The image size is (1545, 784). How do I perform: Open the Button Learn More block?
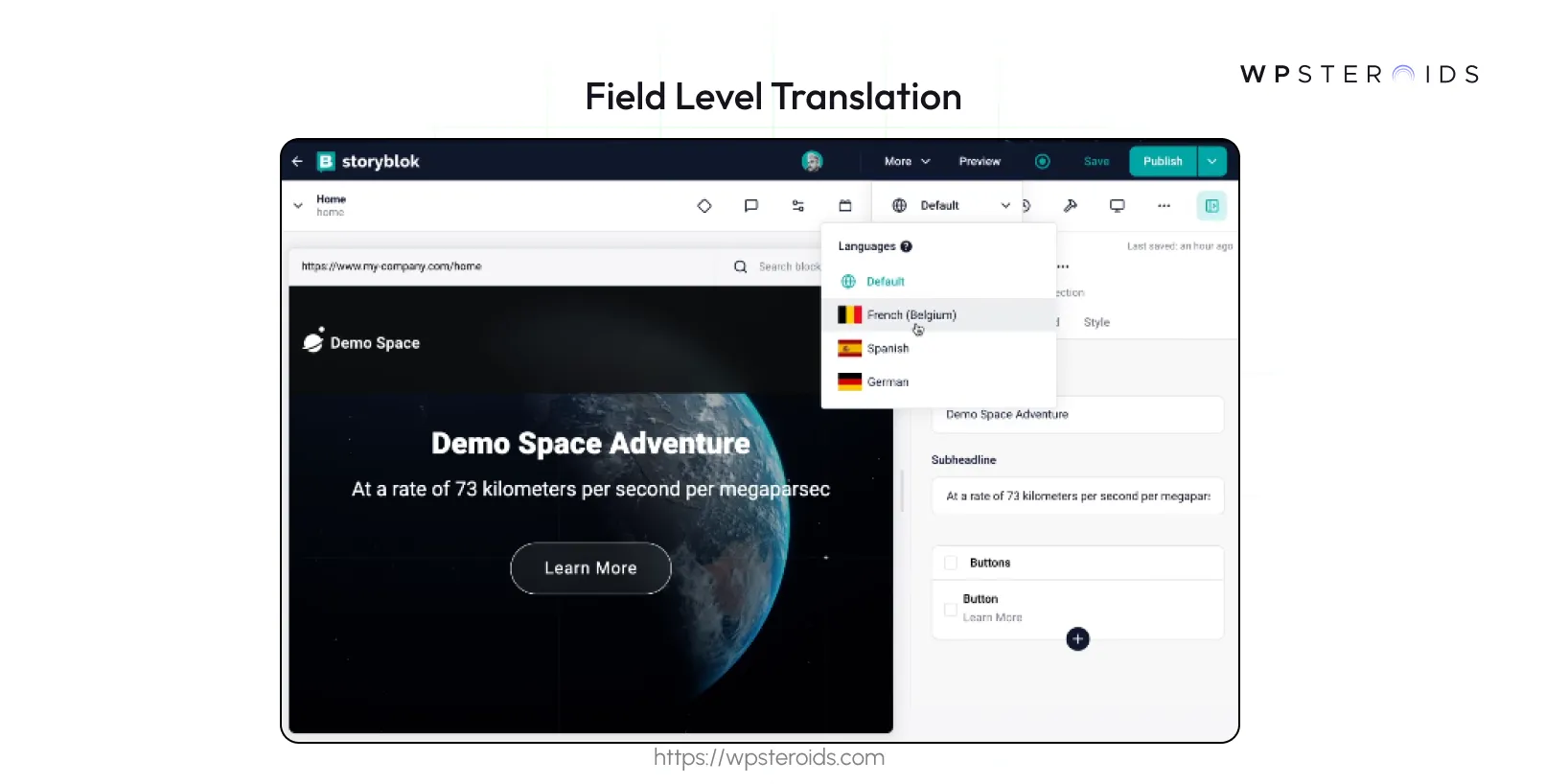1078,609
